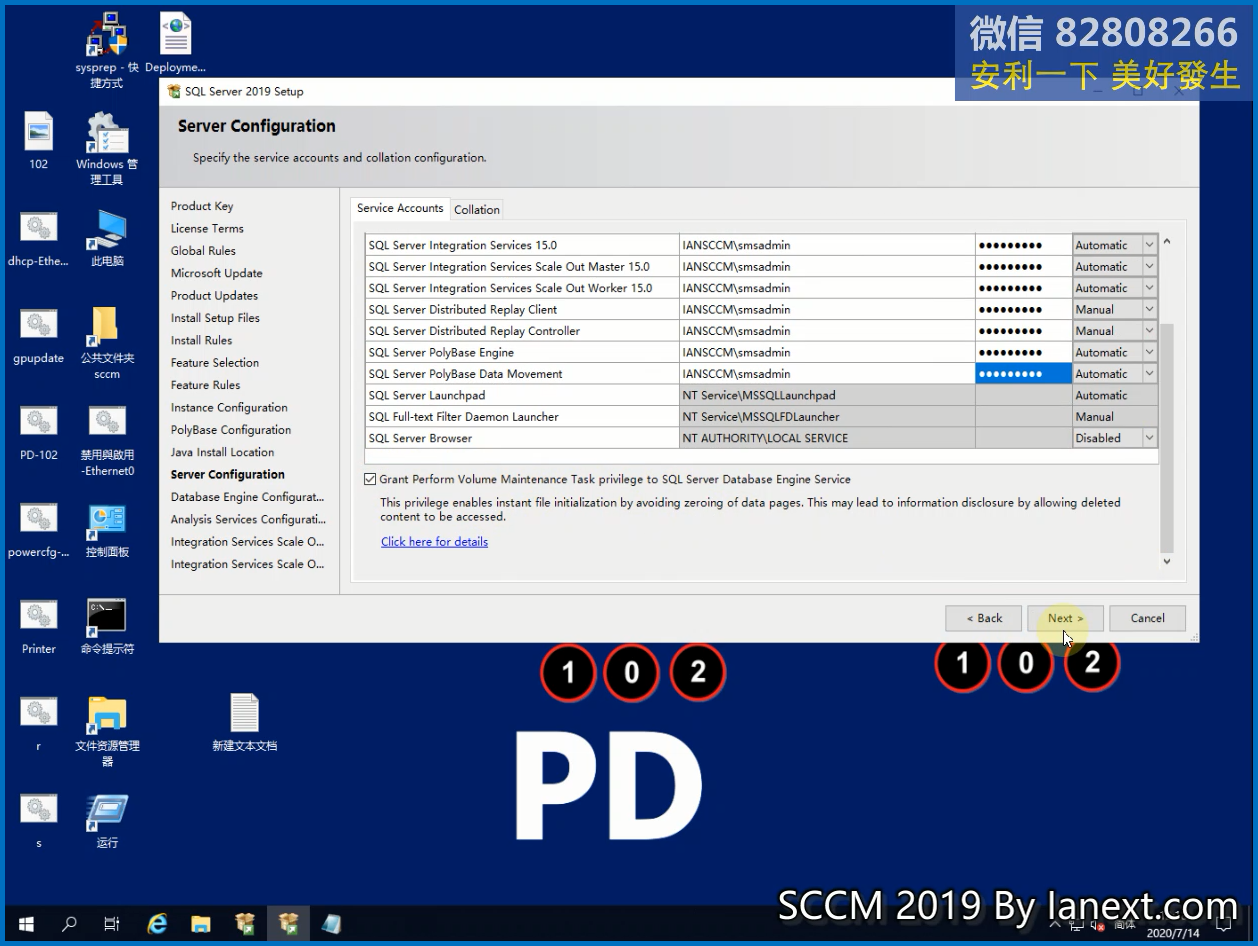Click the service table scrollbar up arrow

[1166, 243]
